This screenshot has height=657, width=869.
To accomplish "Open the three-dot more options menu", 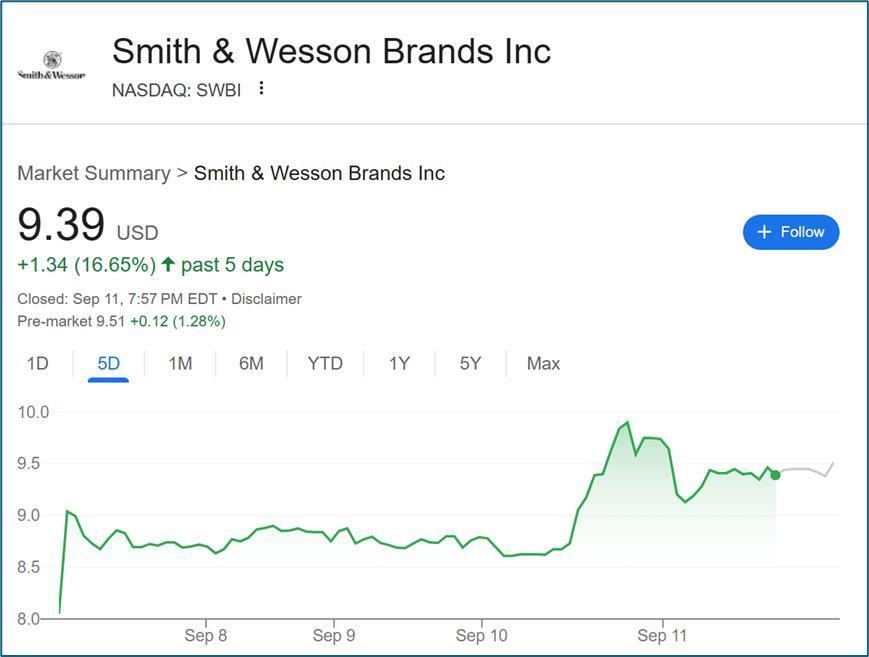I will coord(261,88).
